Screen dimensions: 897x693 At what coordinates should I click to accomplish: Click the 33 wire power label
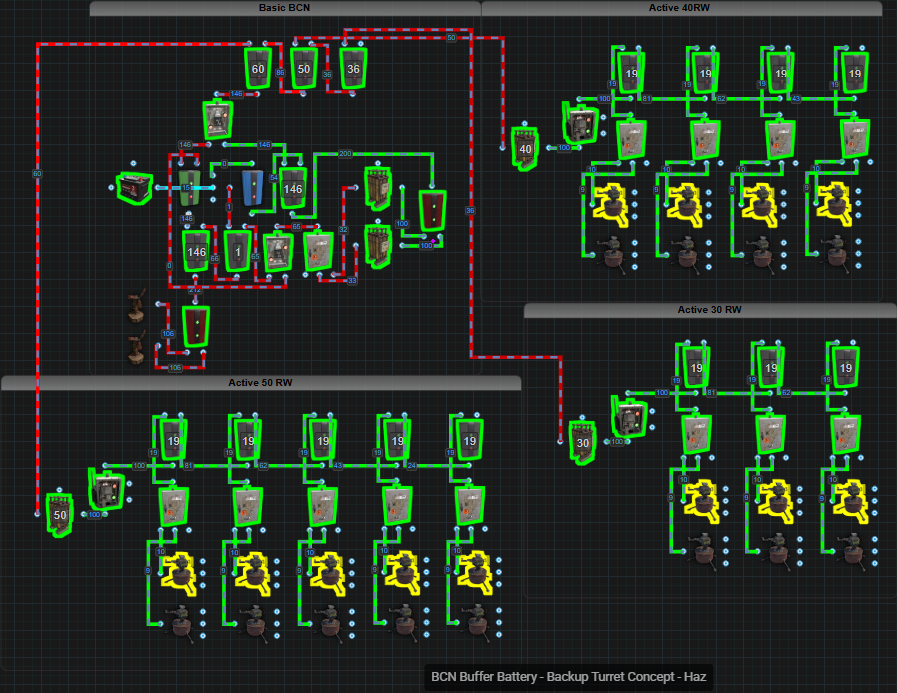(x=352, y=280)
